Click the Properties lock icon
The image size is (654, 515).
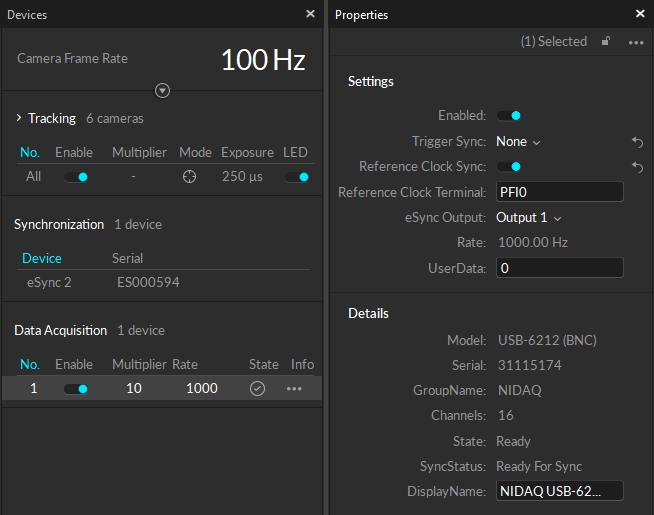(606, 42)
